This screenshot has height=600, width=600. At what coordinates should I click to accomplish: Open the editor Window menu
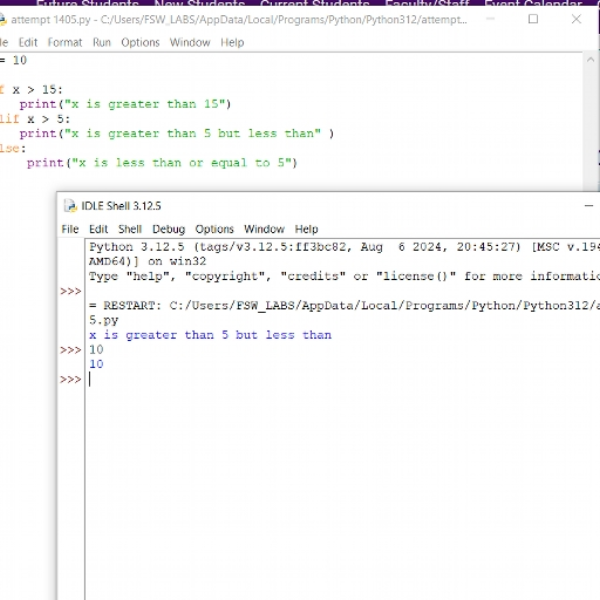click(x=190, y=42)
